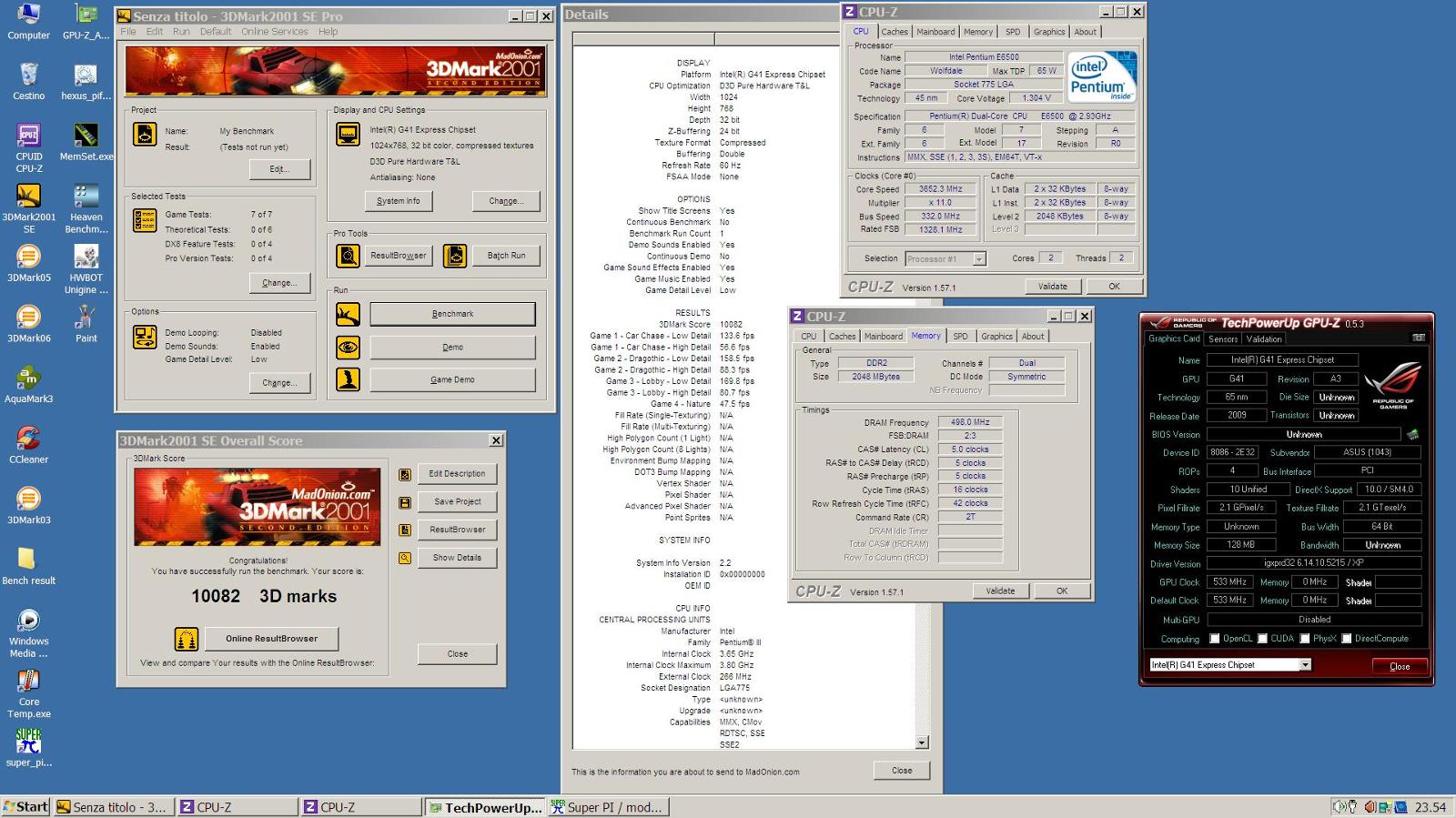Open the Run menu in 3DMark2001
This screenshot has width=1456, height=818.
click(x=181, y=31)
